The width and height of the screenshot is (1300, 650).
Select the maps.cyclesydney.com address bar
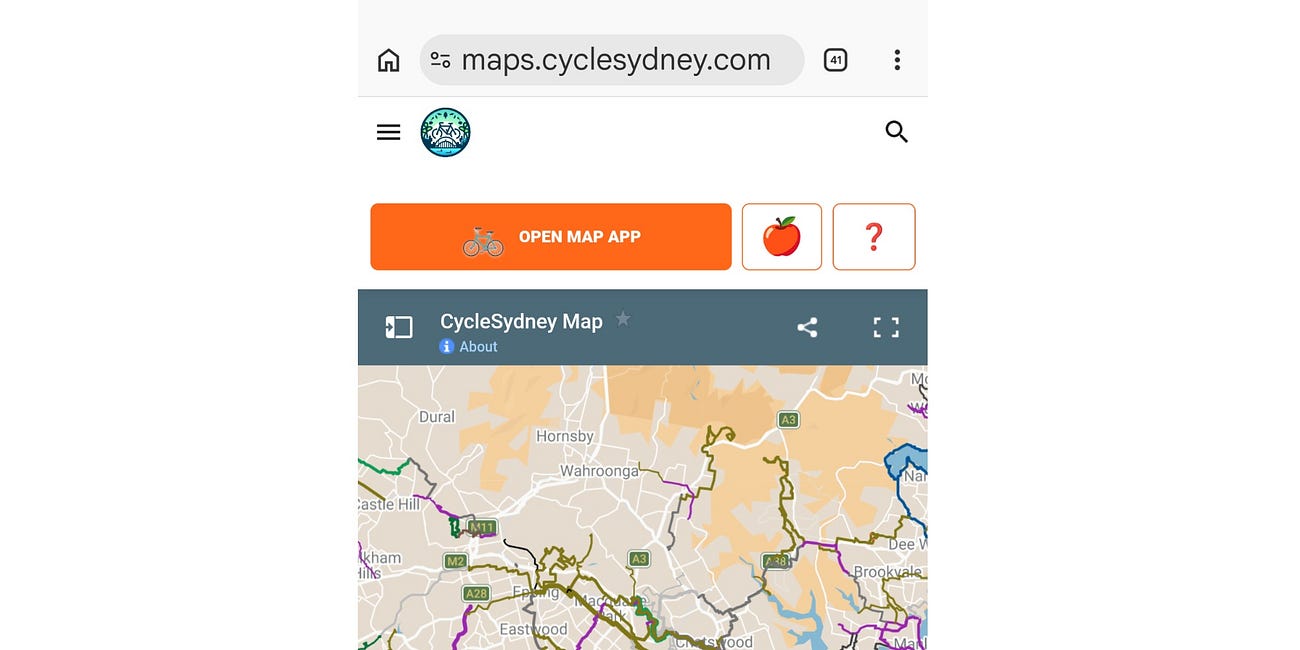[612, 60]
